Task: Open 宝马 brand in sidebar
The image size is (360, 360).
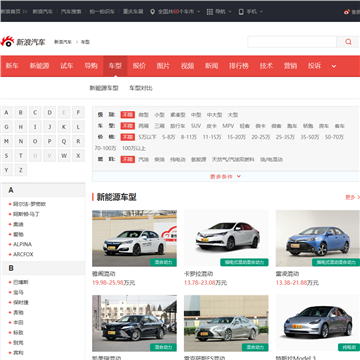Action: [x=18, y=292]
